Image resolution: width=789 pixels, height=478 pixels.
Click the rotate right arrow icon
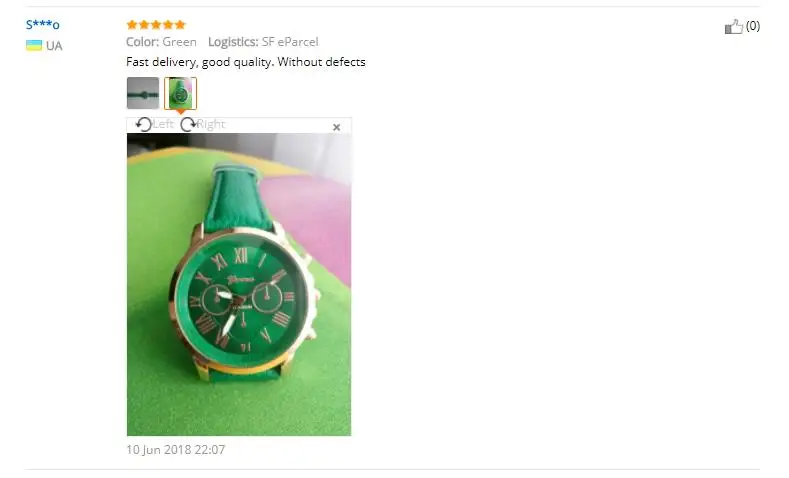click(188, 124)
